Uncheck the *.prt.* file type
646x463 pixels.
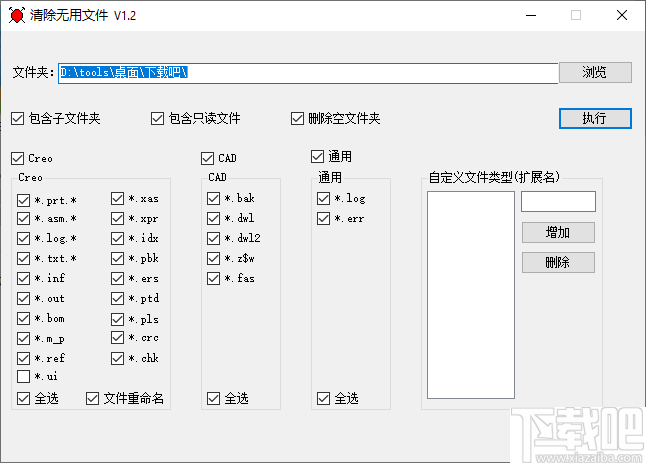23,201
